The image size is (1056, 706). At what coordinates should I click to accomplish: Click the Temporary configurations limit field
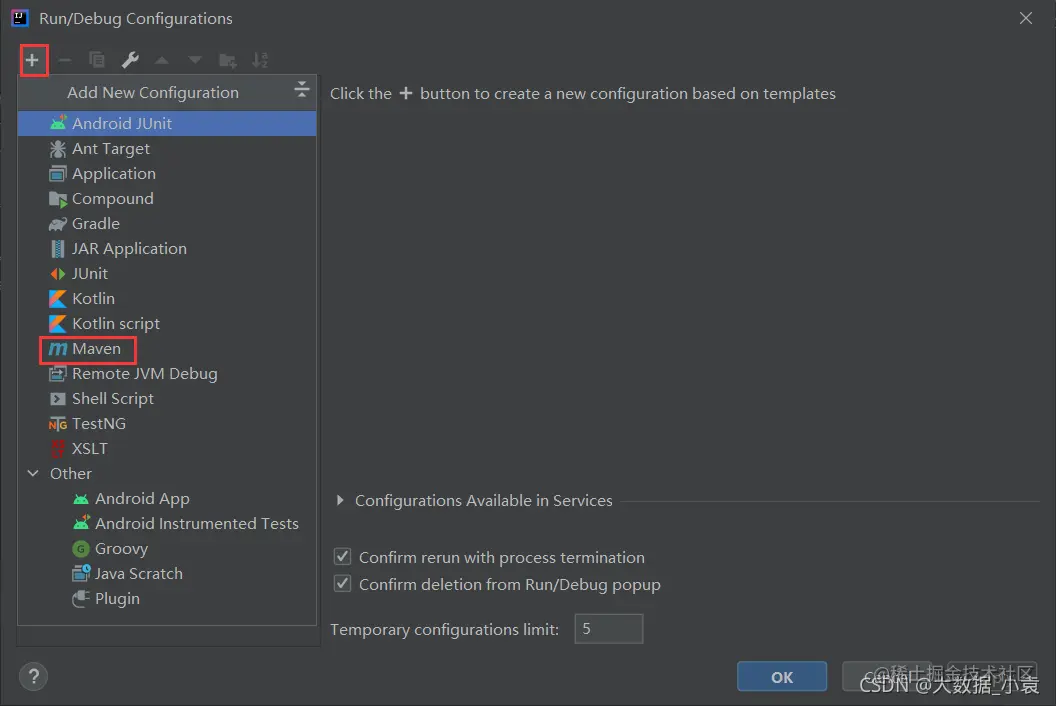tap(609, 629)
